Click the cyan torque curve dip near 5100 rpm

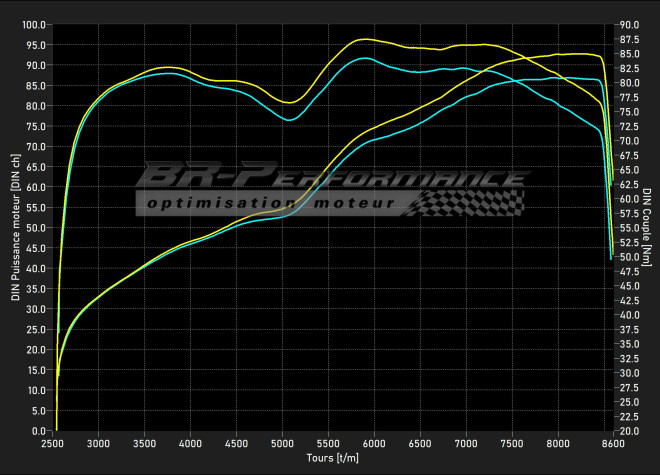tap(290, 120)
